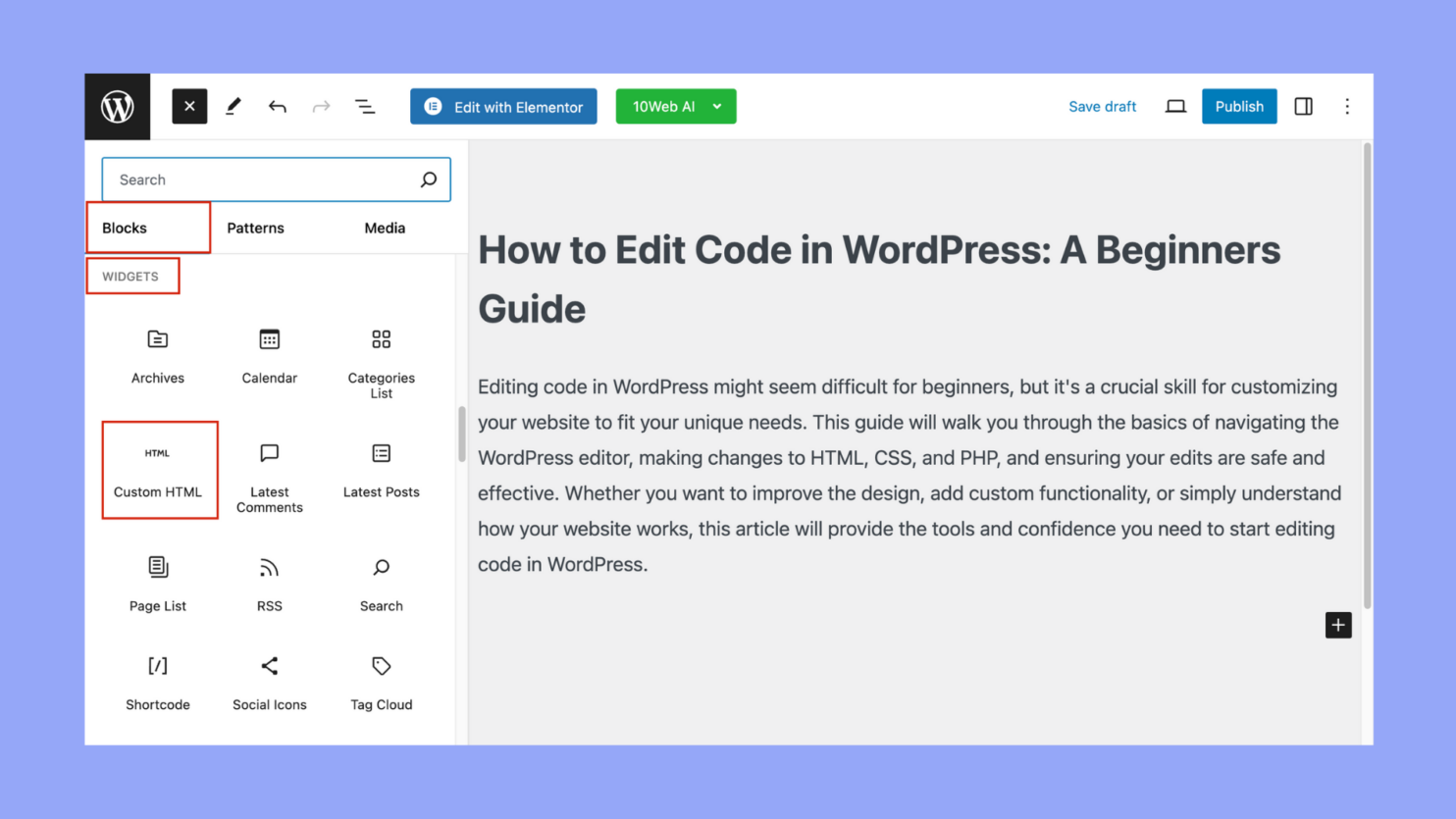This screenshot has width=1456, height=819.
Task: Open the desktop preview view menu
Action: tap(1175, 106)
